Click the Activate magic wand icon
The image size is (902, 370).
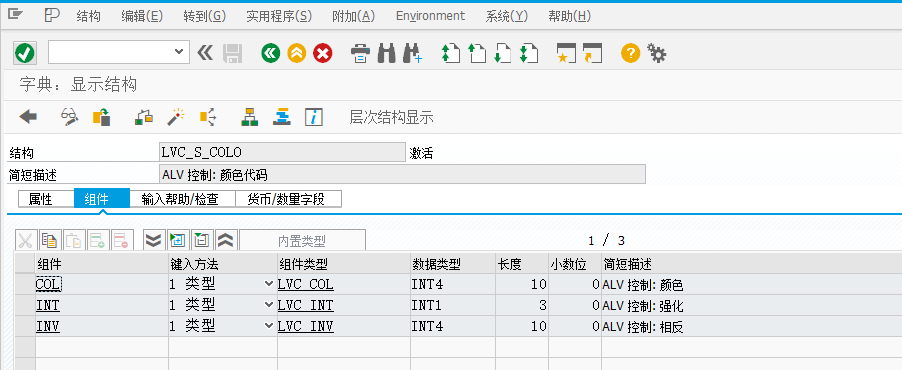175,117
